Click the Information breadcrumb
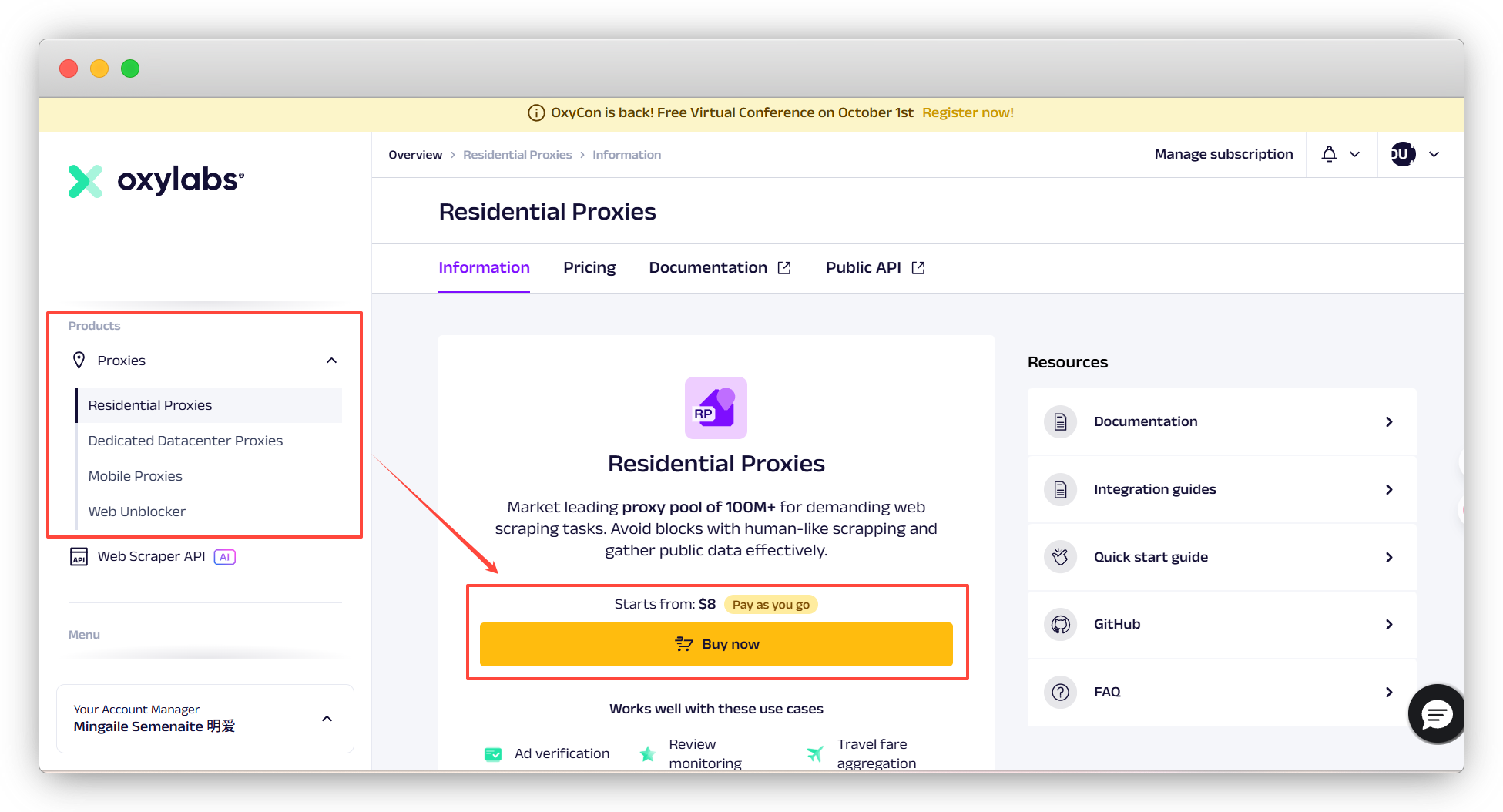Image resolution: width=1503 pixels, height=812 pixels. pyautogui.click(x=626, y=155)
